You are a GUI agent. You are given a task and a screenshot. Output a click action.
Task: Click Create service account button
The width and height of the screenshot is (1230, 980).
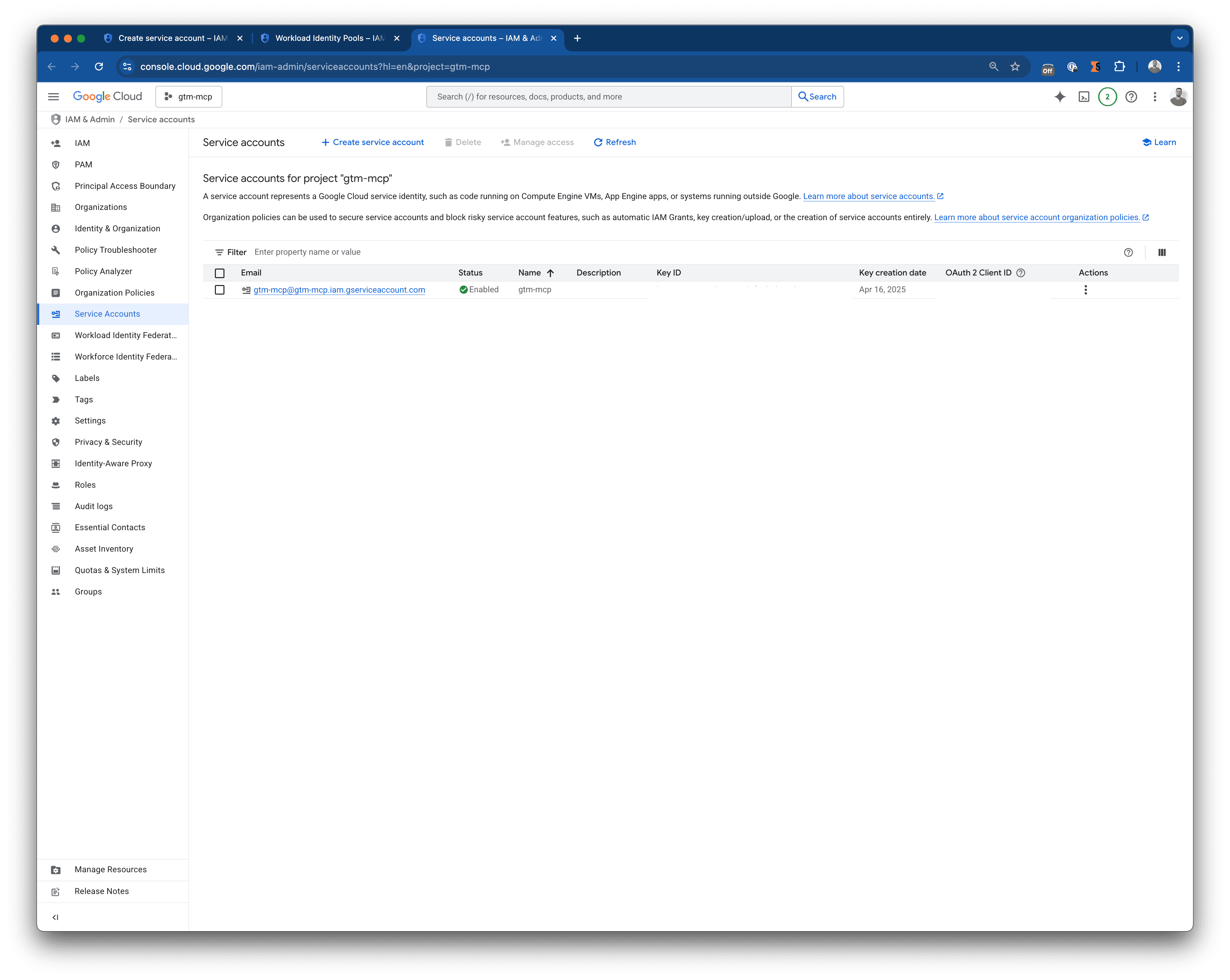pyautogui.click(x=372, y=143)
